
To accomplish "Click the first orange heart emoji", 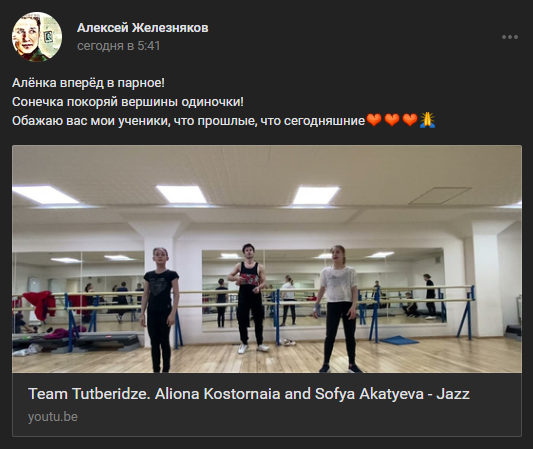I will [374, 120].
